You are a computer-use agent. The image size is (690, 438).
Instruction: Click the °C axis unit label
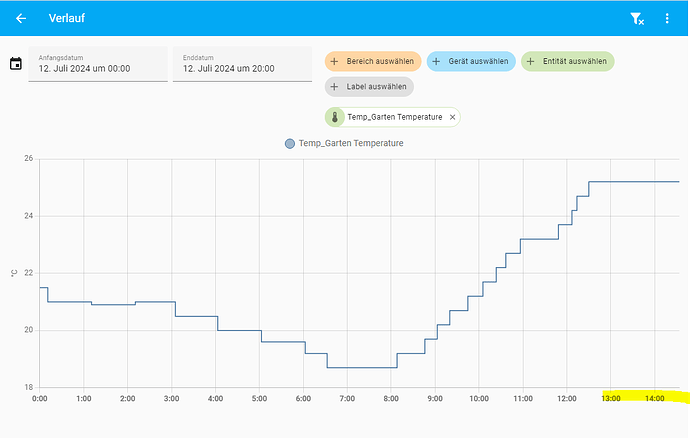pyautogui.click(x=14, y=273)
